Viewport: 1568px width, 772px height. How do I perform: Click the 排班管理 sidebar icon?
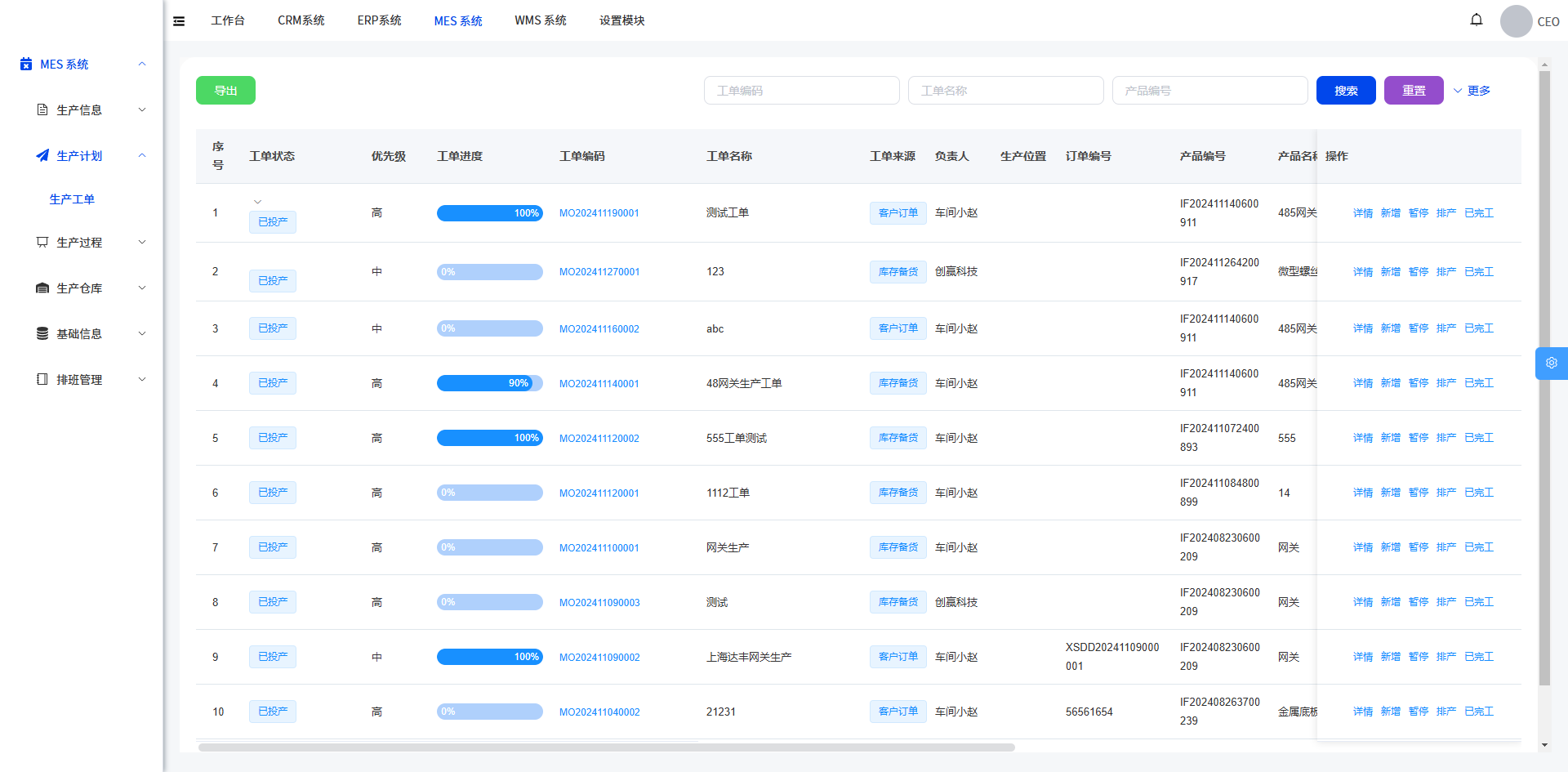pos(42,379)
